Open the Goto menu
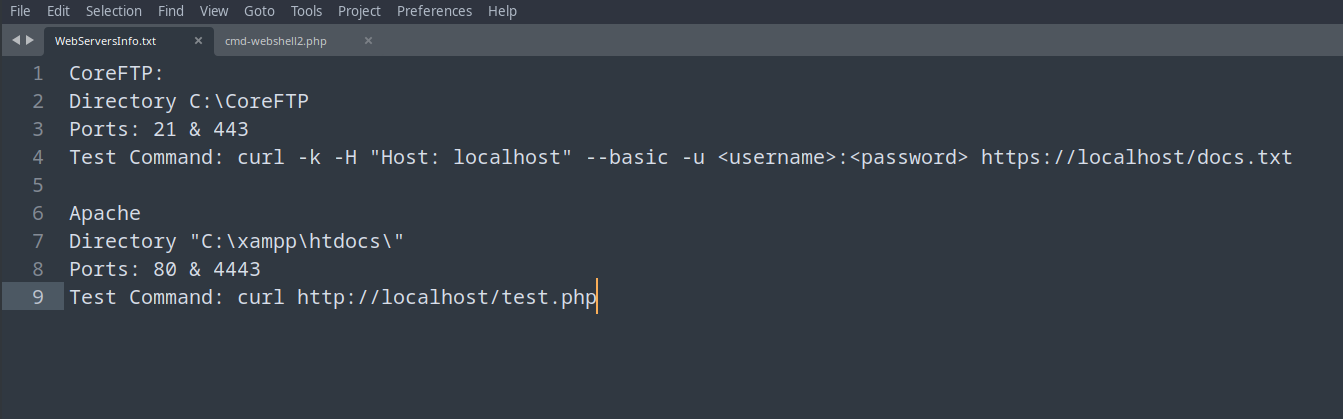This screenshot has width=1343, height=419. click(260, 11)
